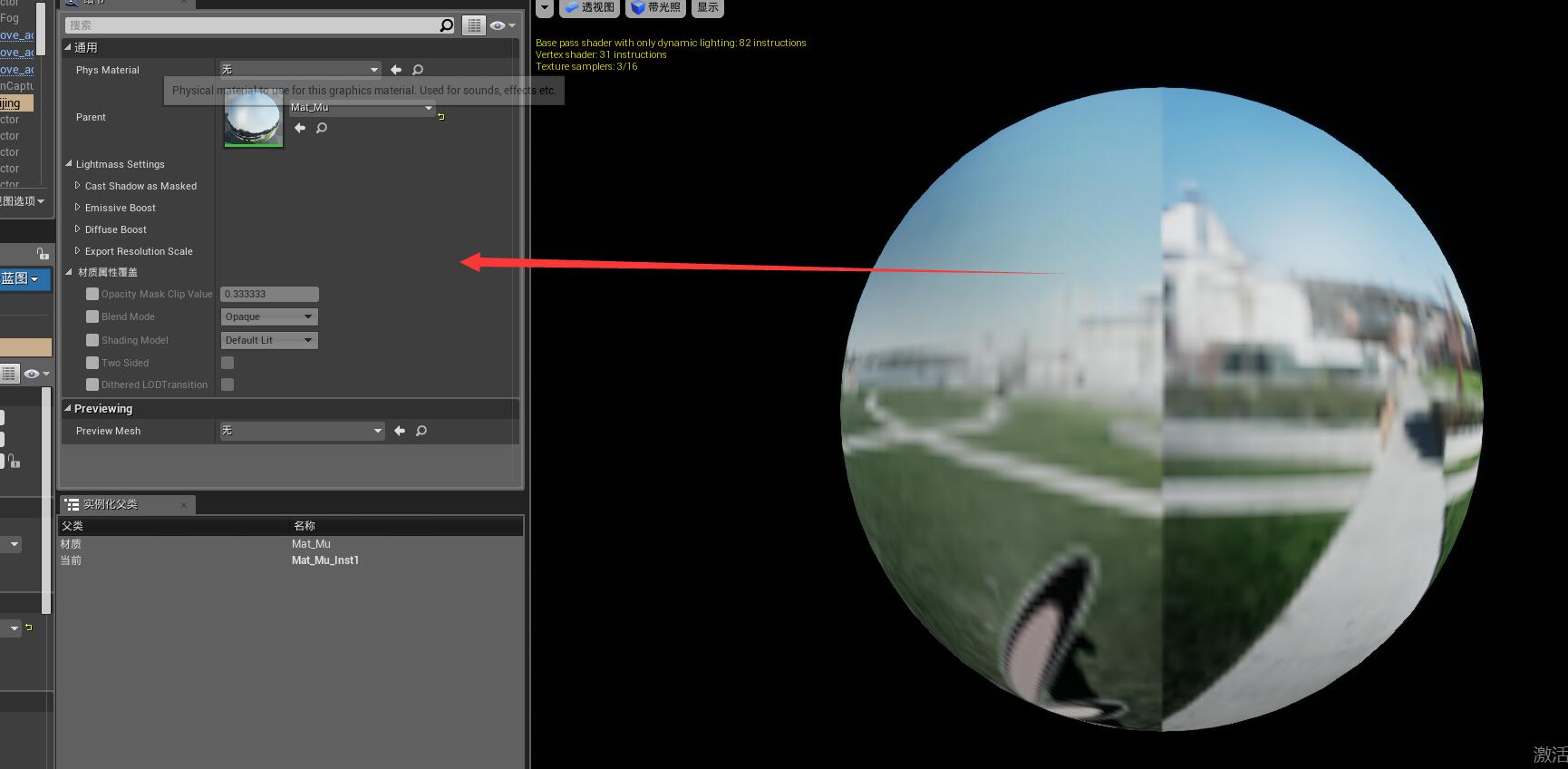Screen dimensions: 1568x769
Task: Collapse the 通用 section
Action: (68, 47)
